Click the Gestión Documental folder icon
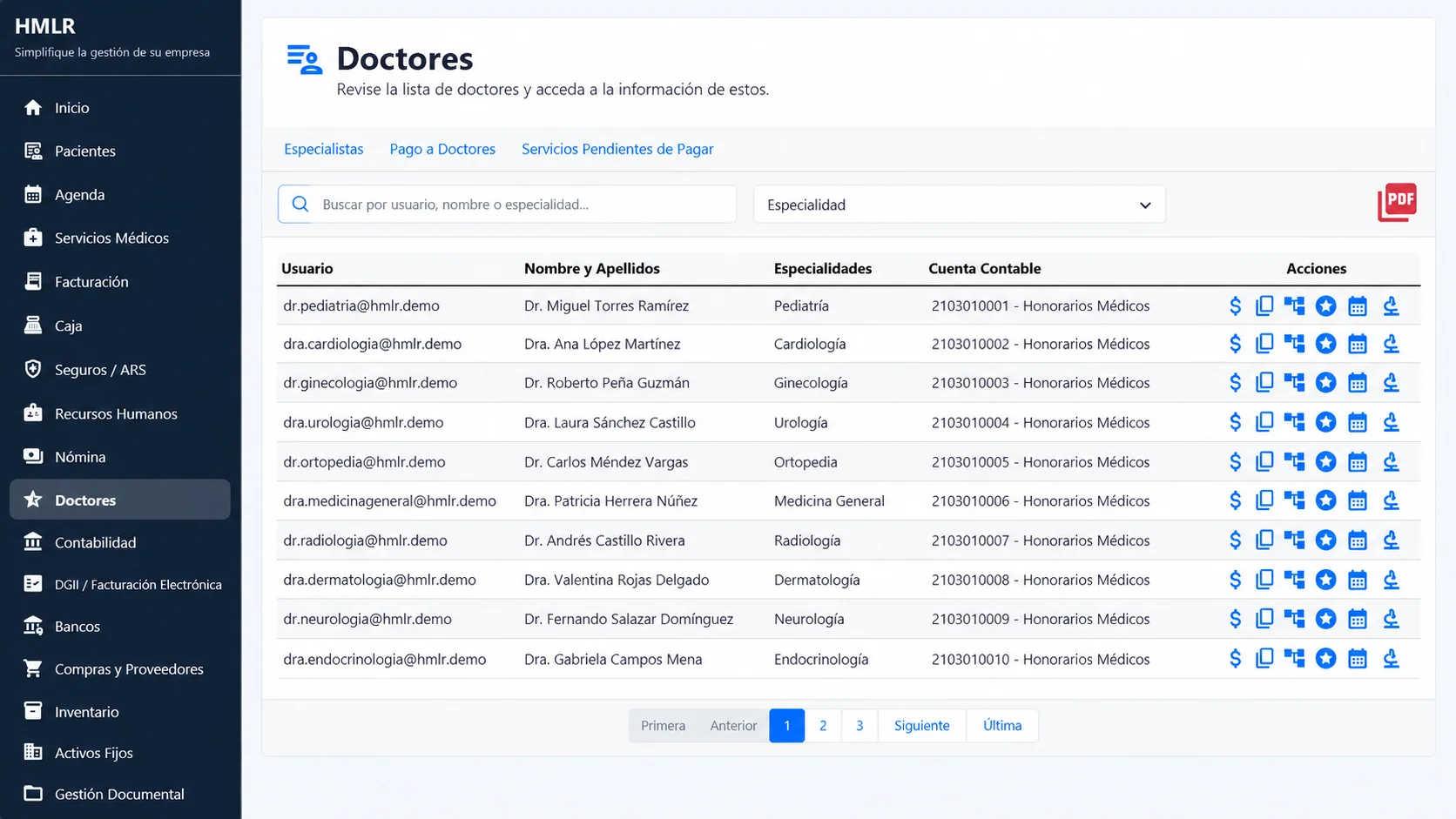This screenshot has height=819, width=1456. (x=33, y=793)
